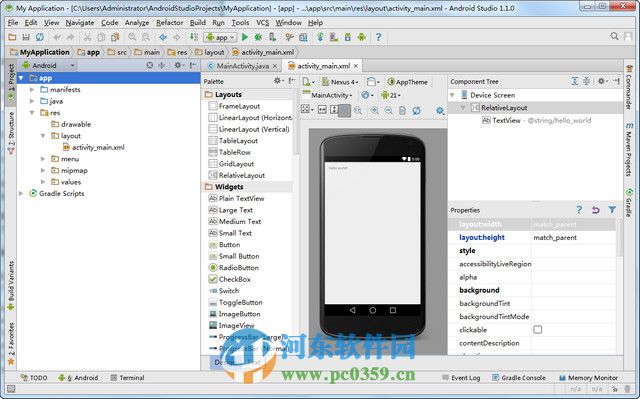Open the Event Log window
Viewport: 640px width, 399px height.
click(x=461, y=378)
